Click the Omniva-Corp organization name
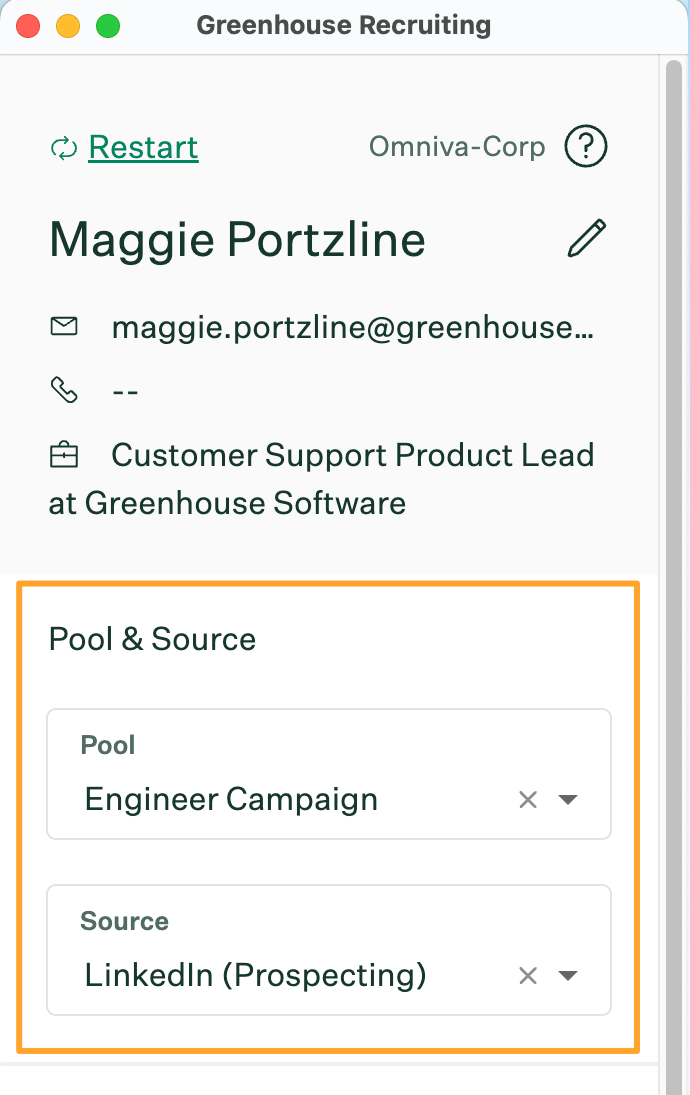Viewport: 690px width, 1095px height. point(457,147)
